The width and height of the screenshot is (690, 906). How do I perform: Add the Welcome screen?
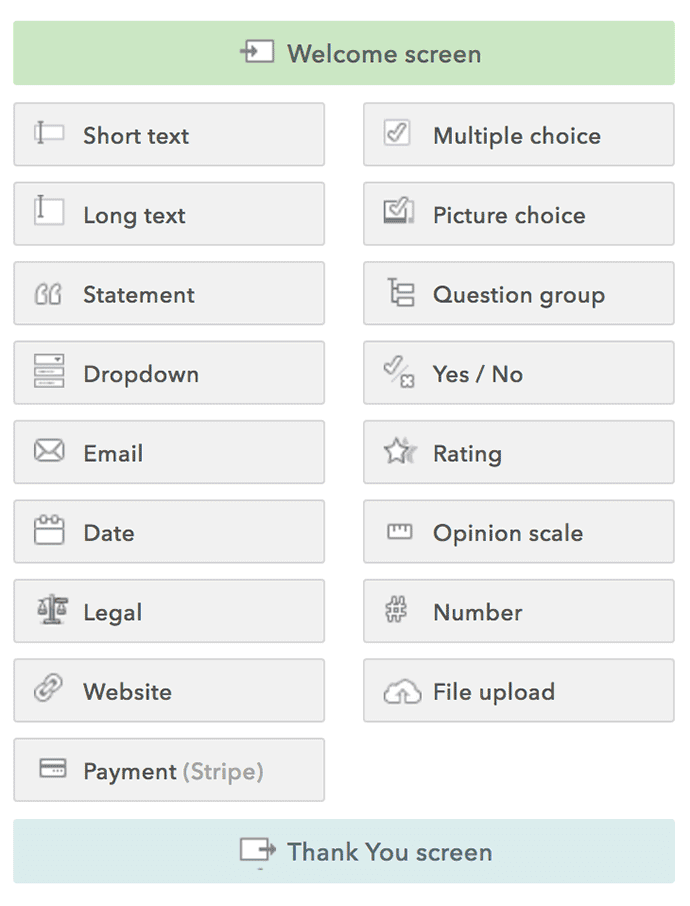pos(344,53)
